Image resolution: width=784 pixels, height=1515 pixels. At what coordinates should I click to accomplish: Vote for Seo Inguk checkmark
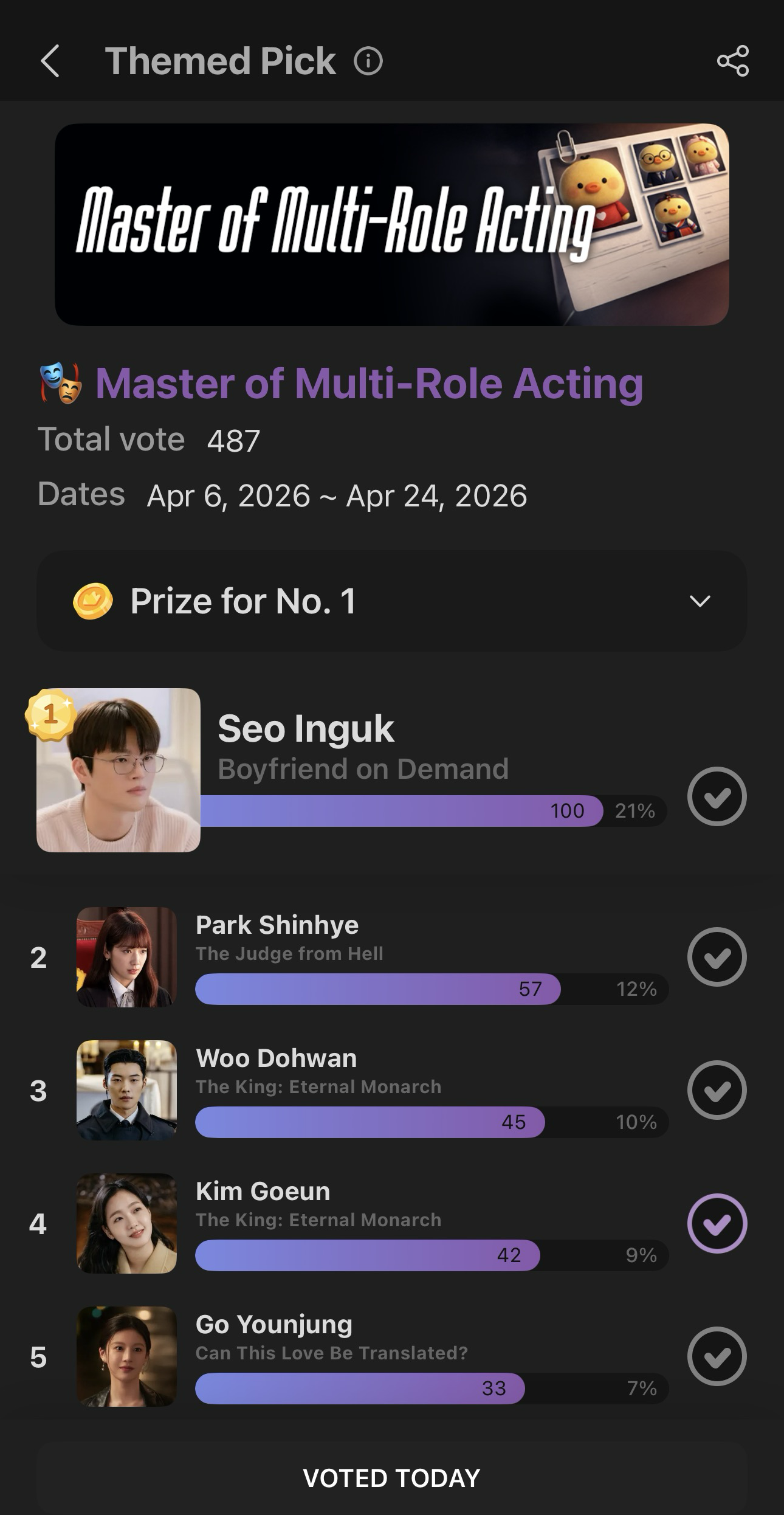coord(717,796)
